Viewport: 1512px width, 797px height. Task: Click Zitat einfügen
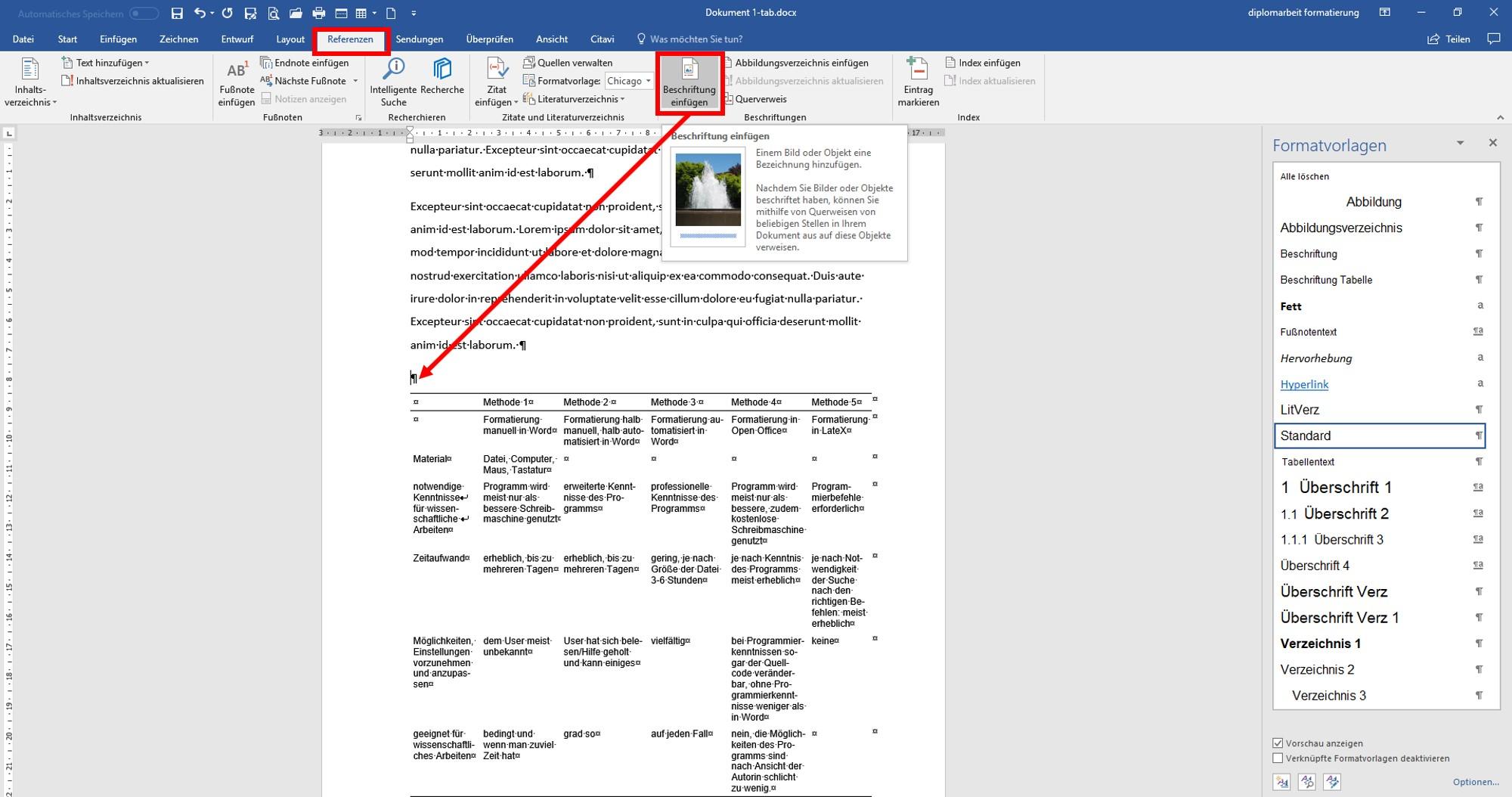tap(497, 82)
